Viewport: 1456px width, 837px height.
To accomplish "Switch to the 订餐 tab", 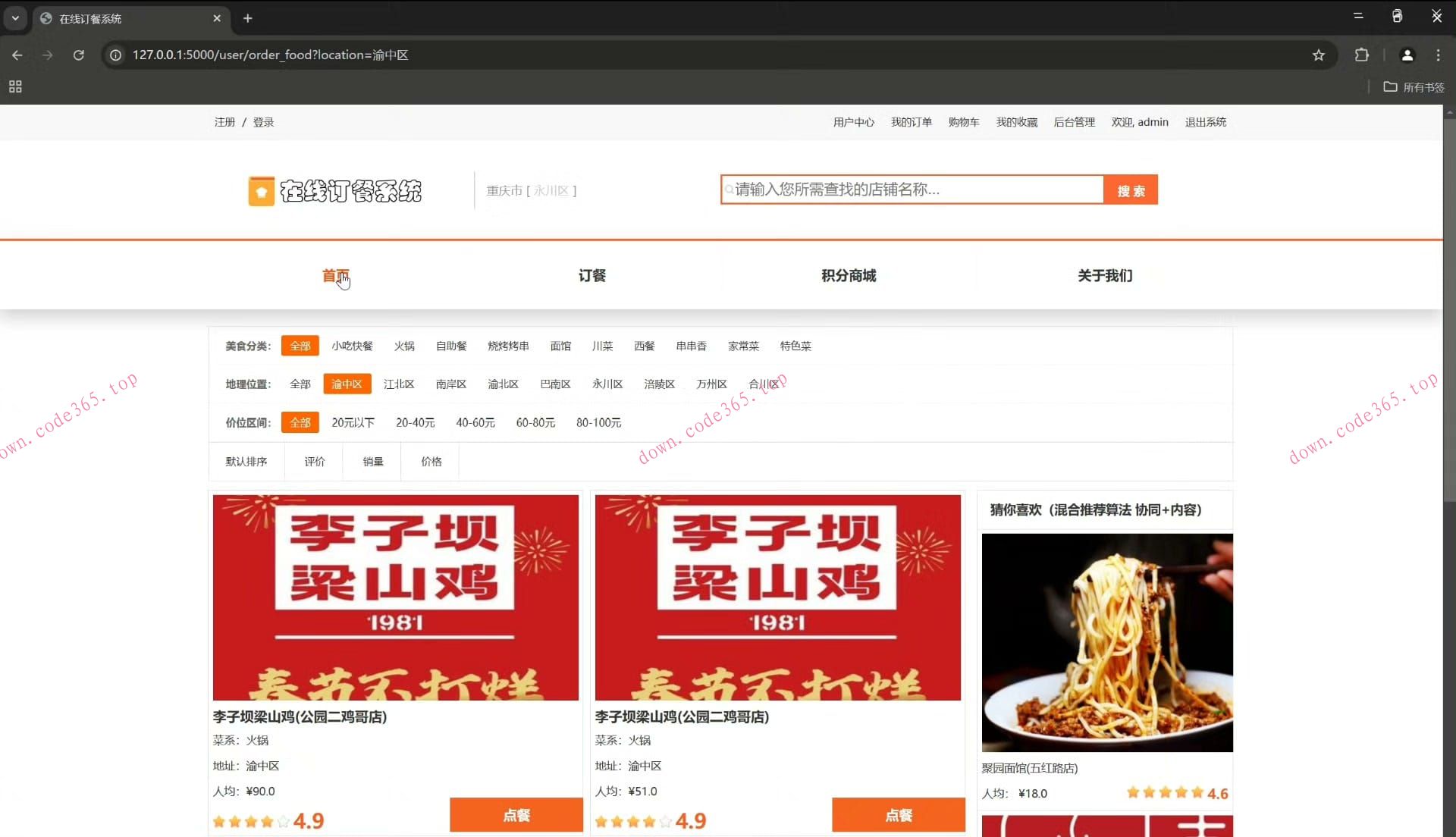I will point(592,275).
